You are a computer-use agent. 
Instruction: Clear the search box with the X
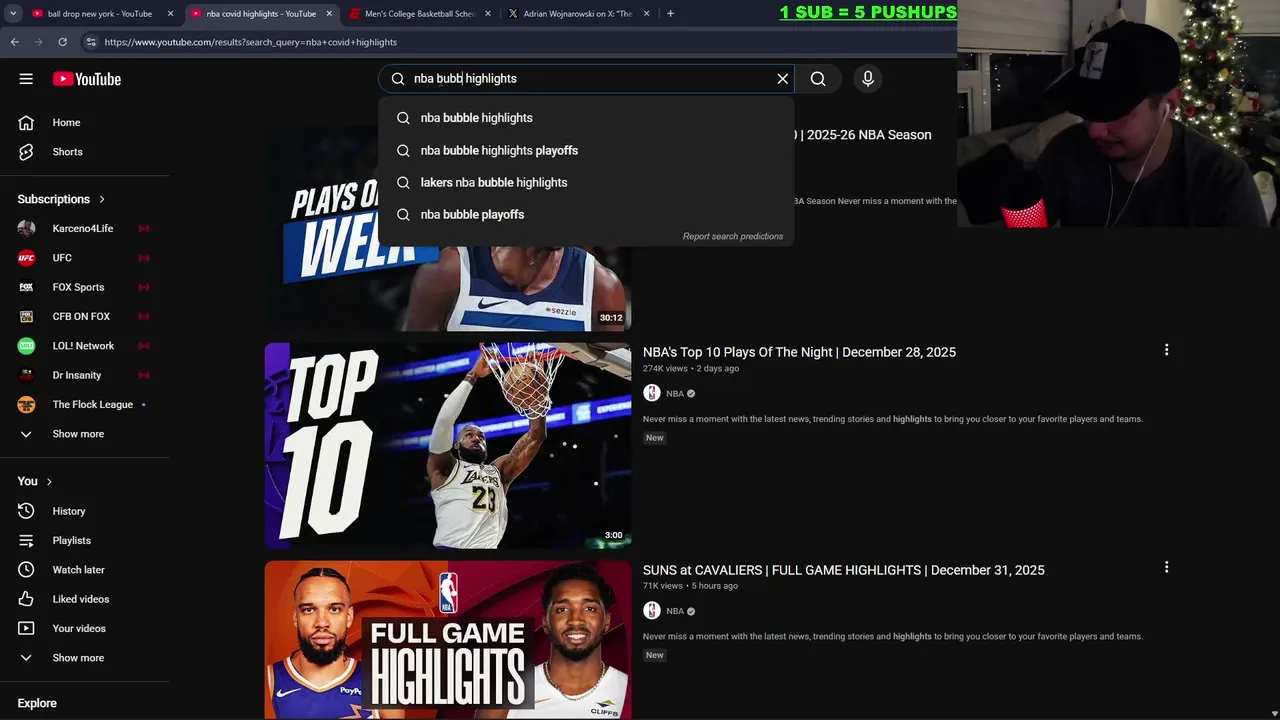coord(783,79)
